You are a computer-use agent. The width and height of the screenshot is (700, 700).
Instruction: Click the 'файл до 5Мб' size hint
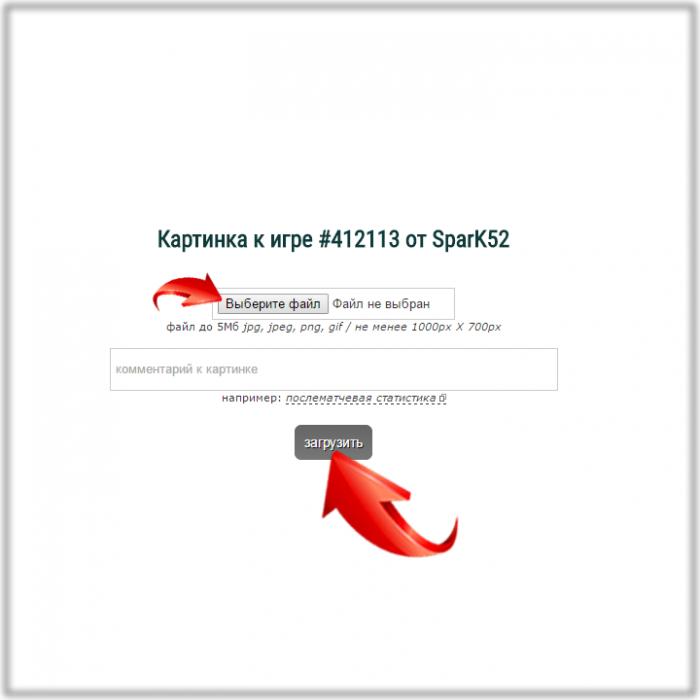[203, 327]
